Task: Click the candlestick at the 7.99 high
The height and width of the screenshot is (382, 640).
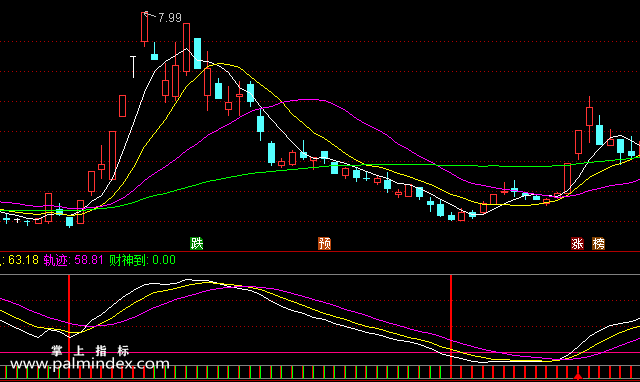Action: (x=144, y=28)
